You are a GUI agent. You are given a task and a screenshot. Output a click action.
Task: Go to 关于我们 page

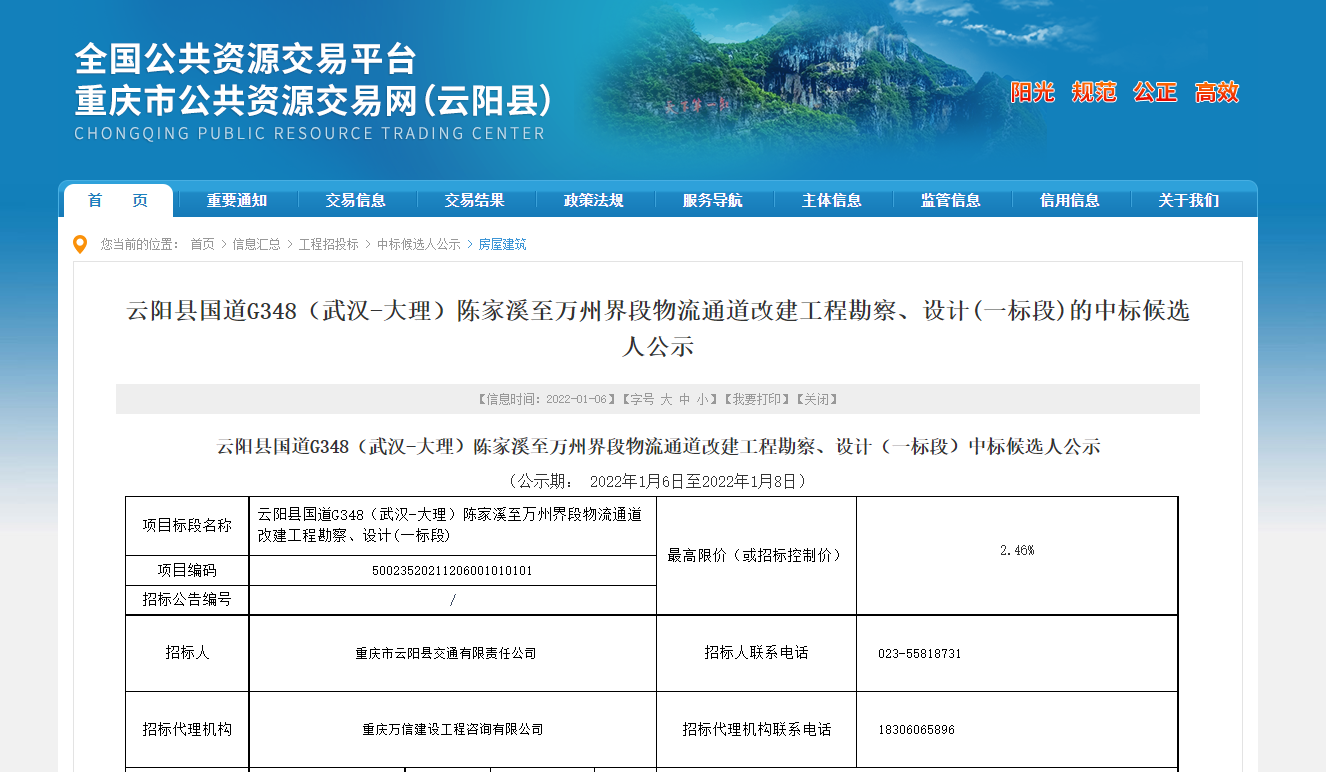pyautogui.click(x=1189, y=201)
